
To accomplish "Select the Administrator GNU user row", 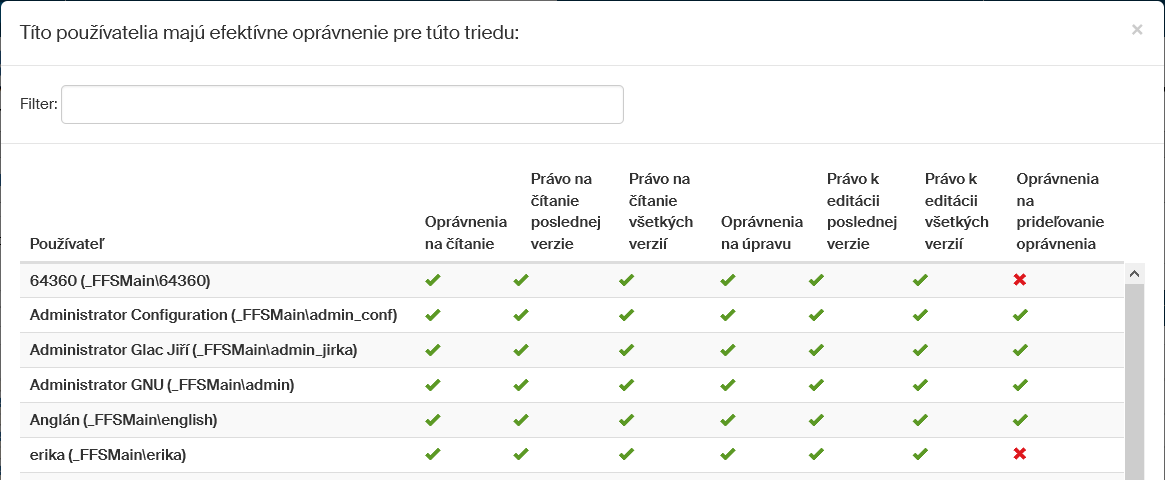I will tap(162, 385).
